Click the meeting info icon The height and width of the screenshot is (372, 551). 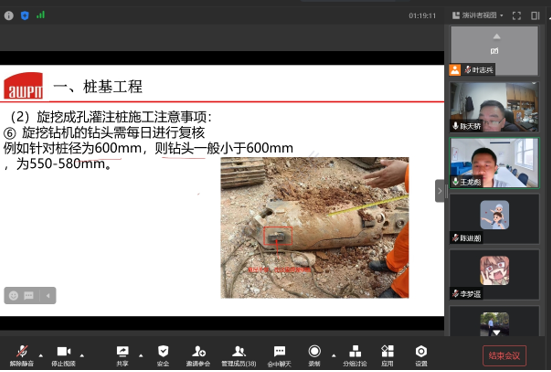[x=9, y=15]
